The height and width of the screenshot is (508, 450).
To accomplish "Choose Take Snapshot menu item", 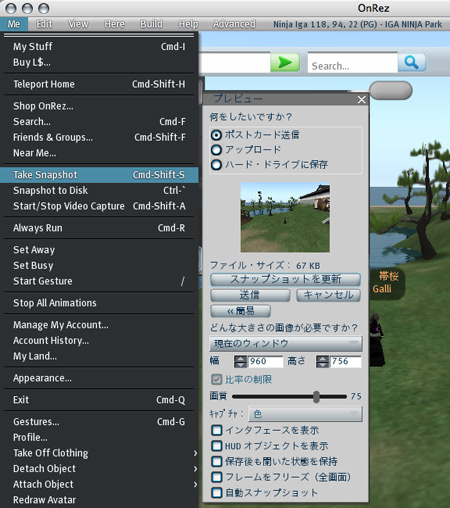I will click(x=99, y=175).
